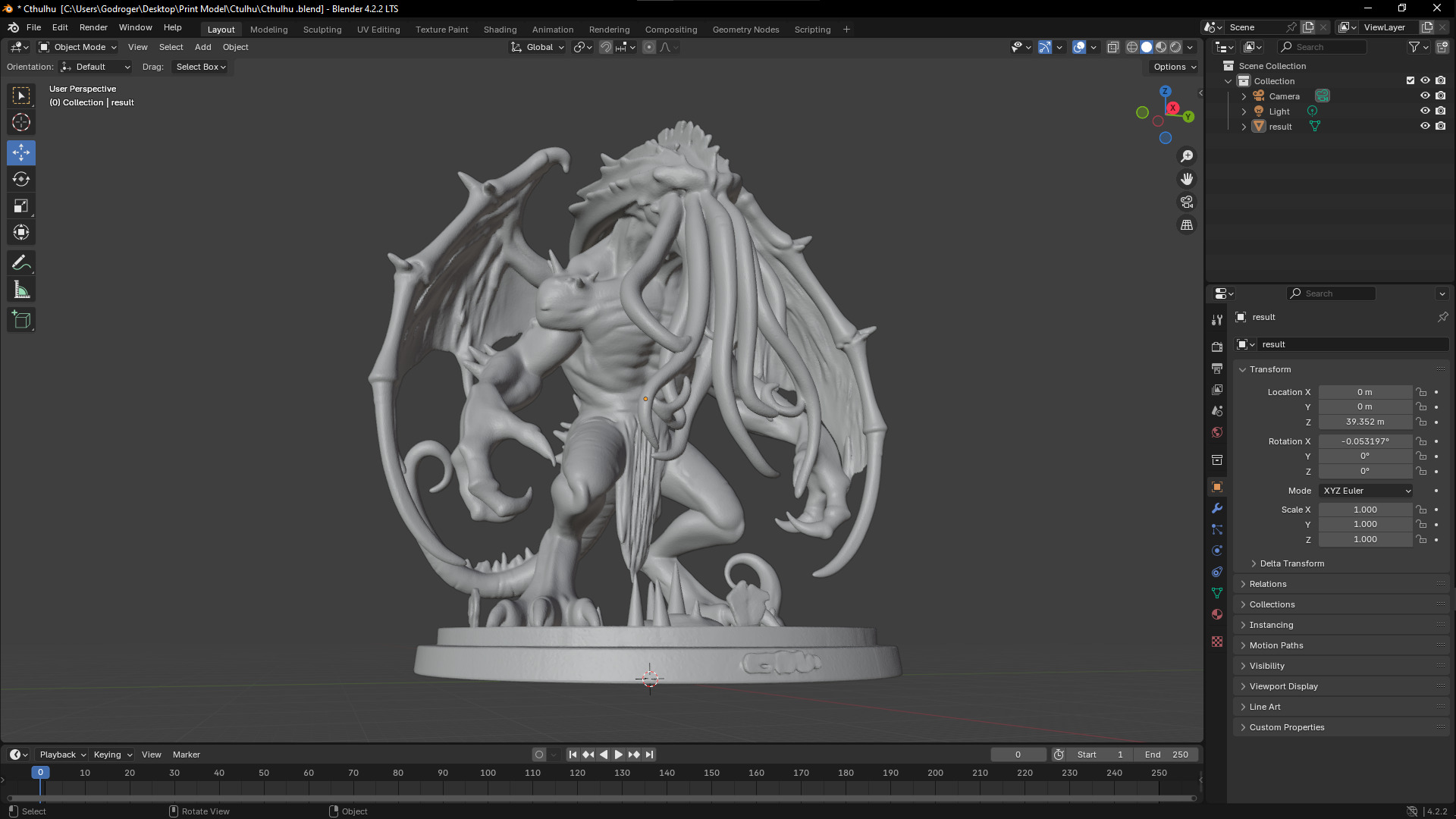This screenshot has width=1456, height=819.
Task: Exclude Collection from view layer checkbox
Action: click(1410, 80)
